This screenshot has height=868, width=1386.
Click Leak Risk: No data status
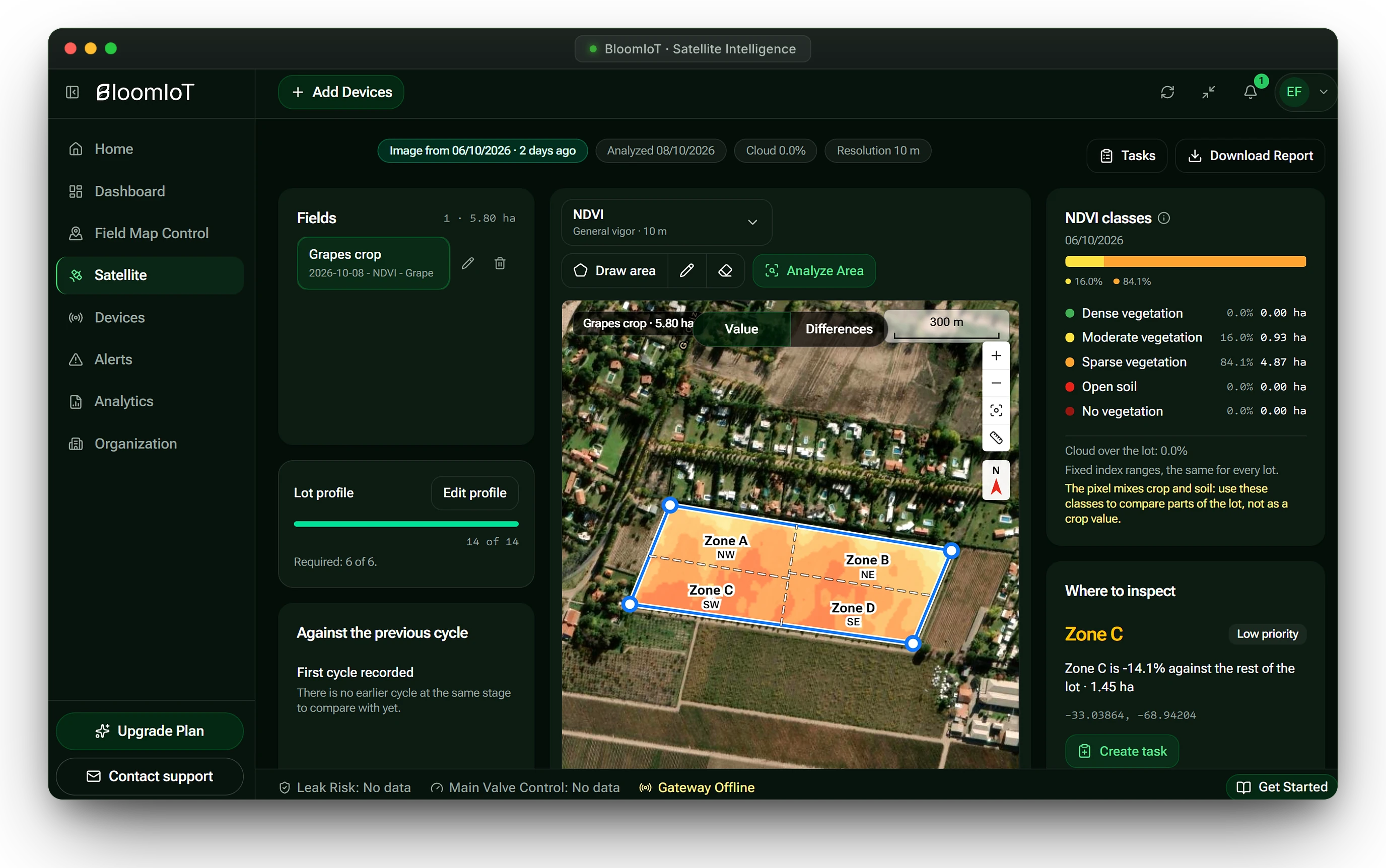point(345,787)
